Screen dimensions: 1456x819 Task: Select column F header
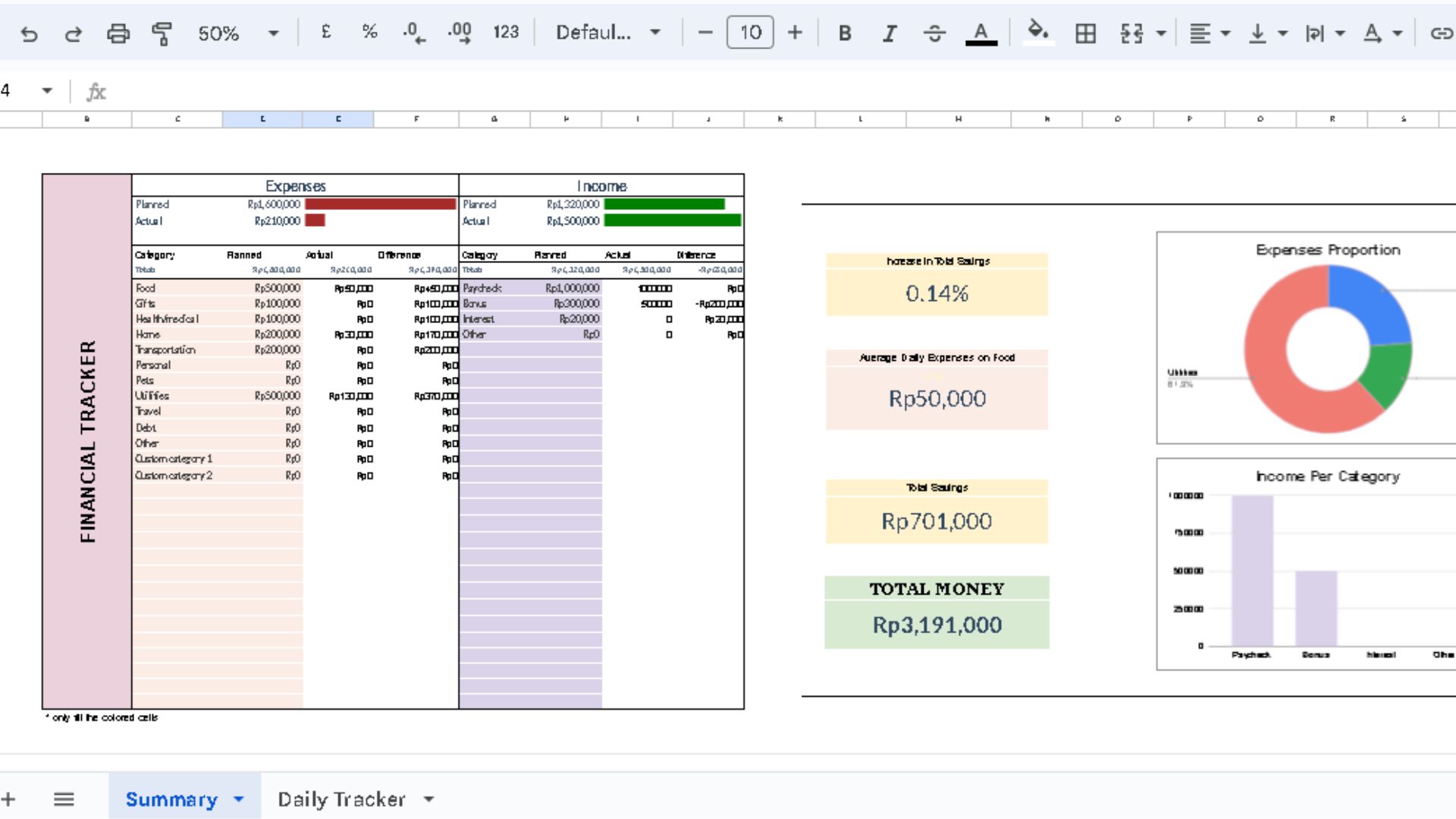[x=416, y=119]
